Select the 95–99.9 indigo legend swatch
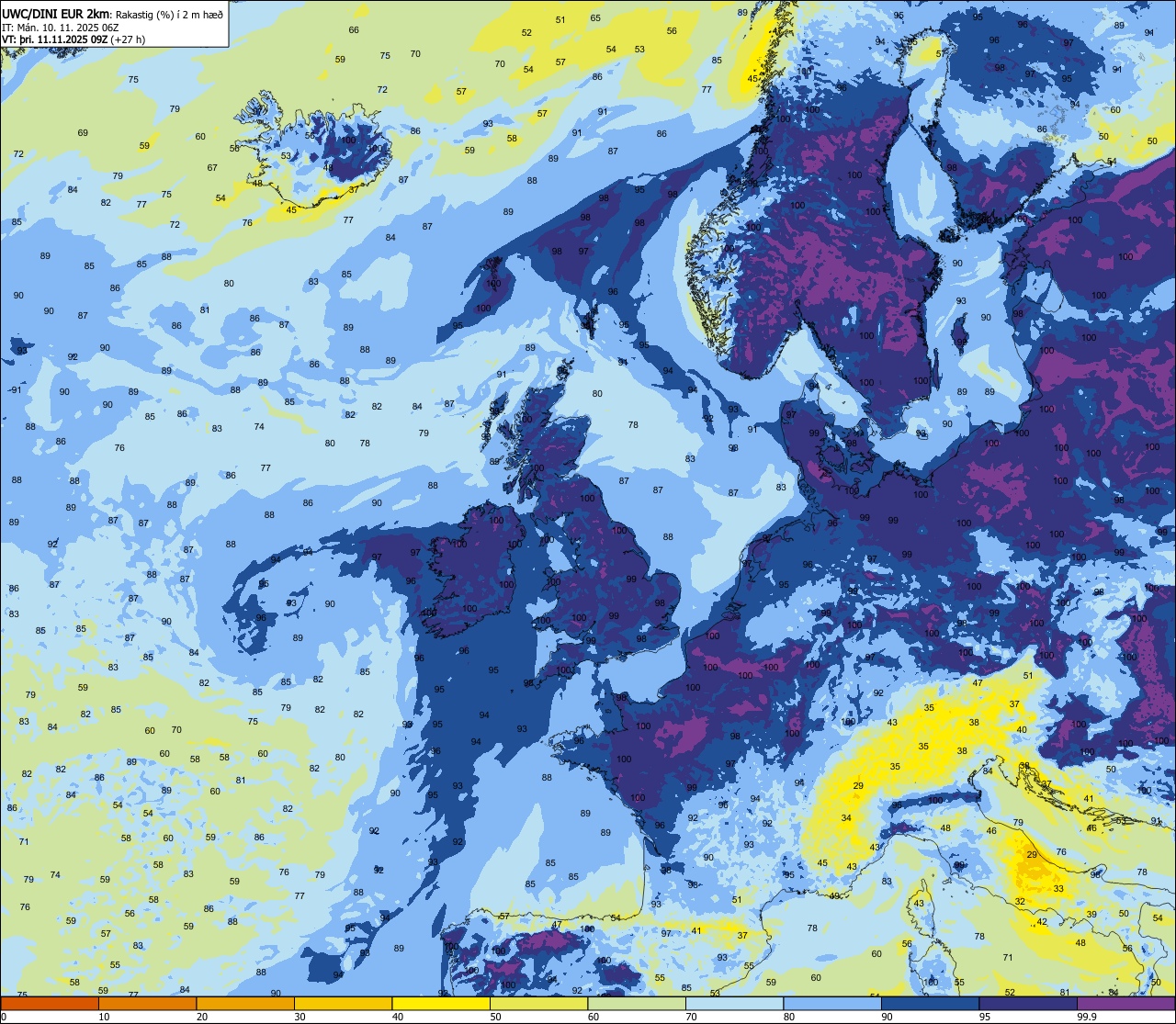The height and width of the screenshot is (1024, 1176). (1028, 1003)
